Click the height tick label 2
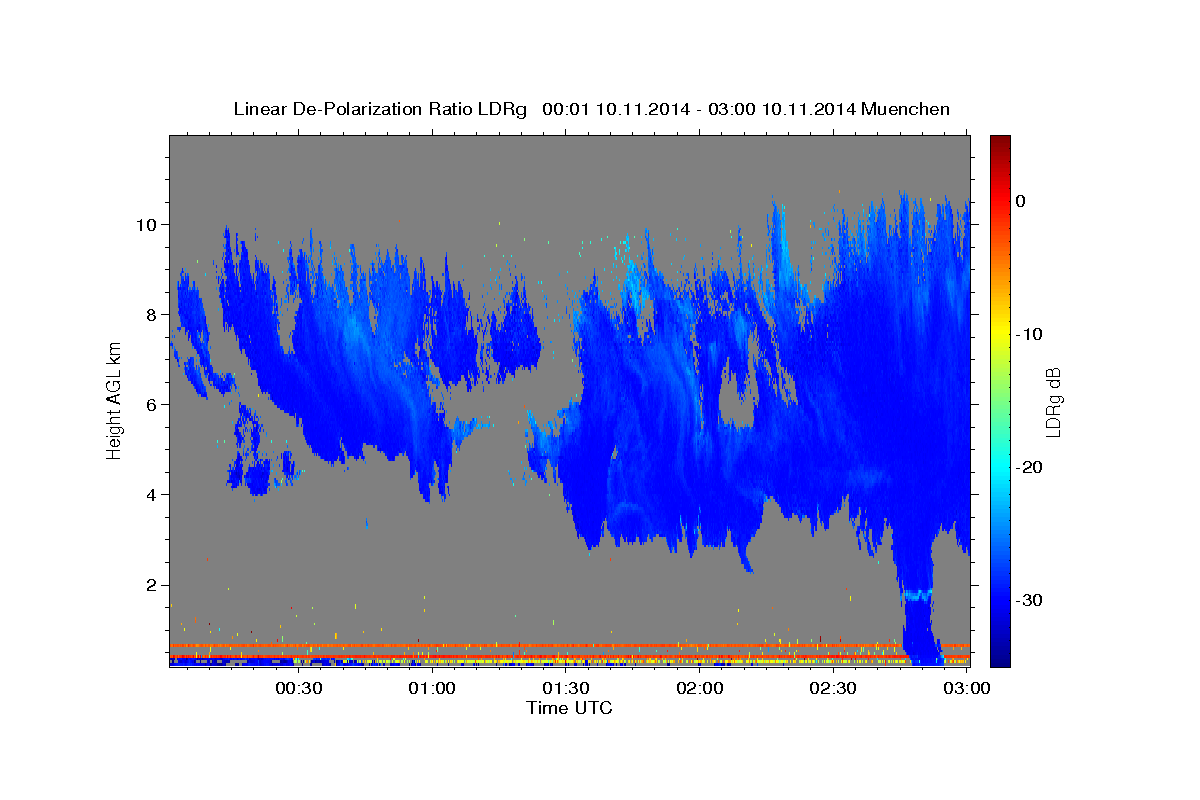The image size is (1200, 800). [151, 585]
